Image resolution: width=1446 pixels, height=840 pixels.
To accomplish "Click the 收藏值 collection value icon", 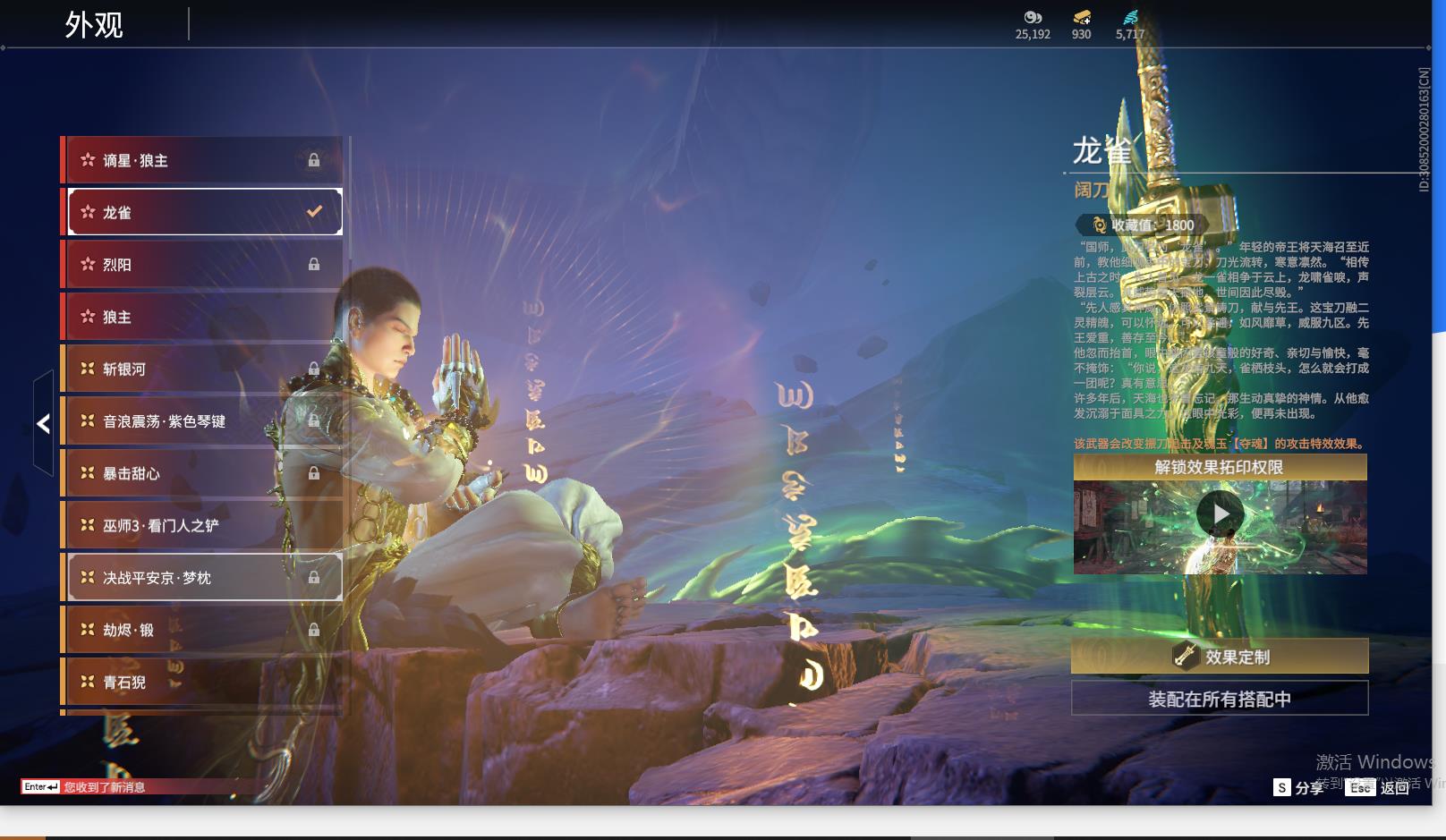I will tap(1099, 225).
